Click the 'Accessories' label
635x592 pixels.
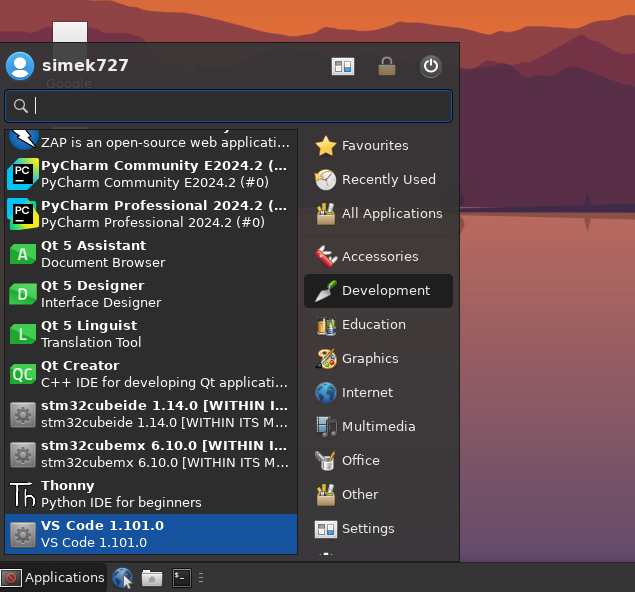(380, 257)
